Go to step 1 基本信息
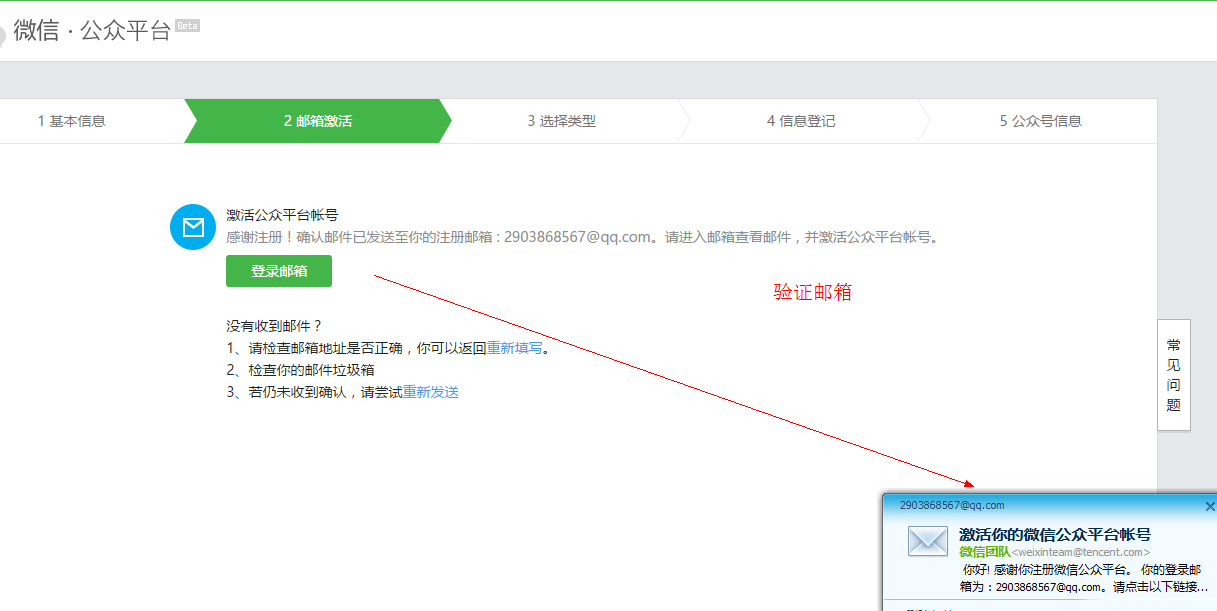The height and width of the screenshot is (611, 1217). pos(72,121)
